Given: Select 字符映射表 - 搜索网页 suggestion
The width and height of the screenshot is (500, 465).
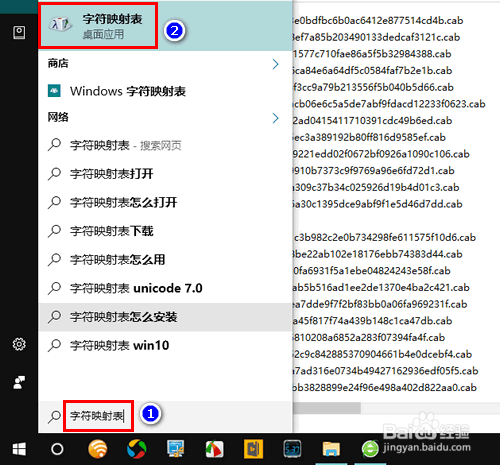Looking at the screenshot, I should pos(165,145).
